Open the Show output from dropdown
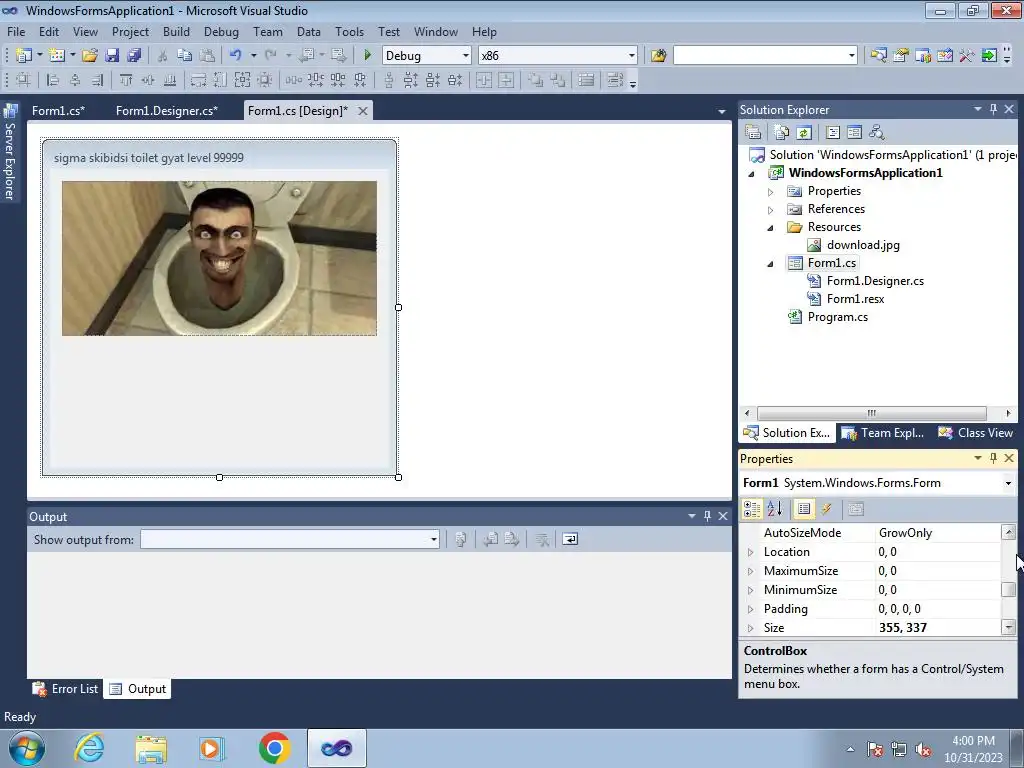 tap(433, 539)
